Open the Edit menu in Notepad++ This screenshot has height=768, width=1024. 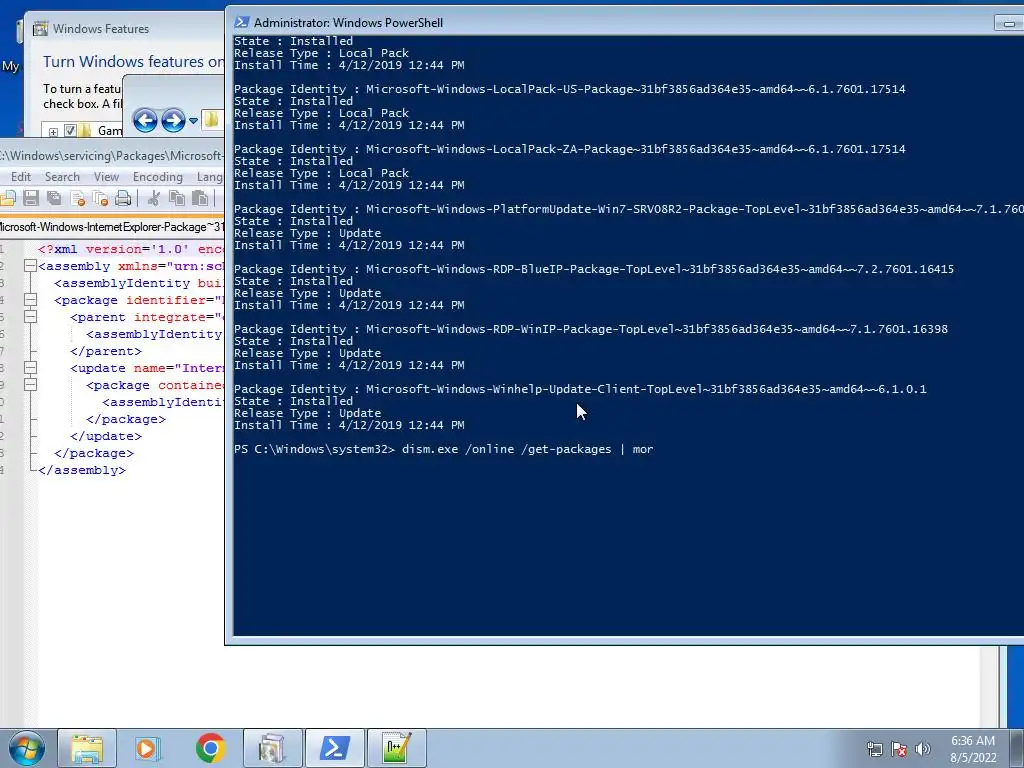21,177
